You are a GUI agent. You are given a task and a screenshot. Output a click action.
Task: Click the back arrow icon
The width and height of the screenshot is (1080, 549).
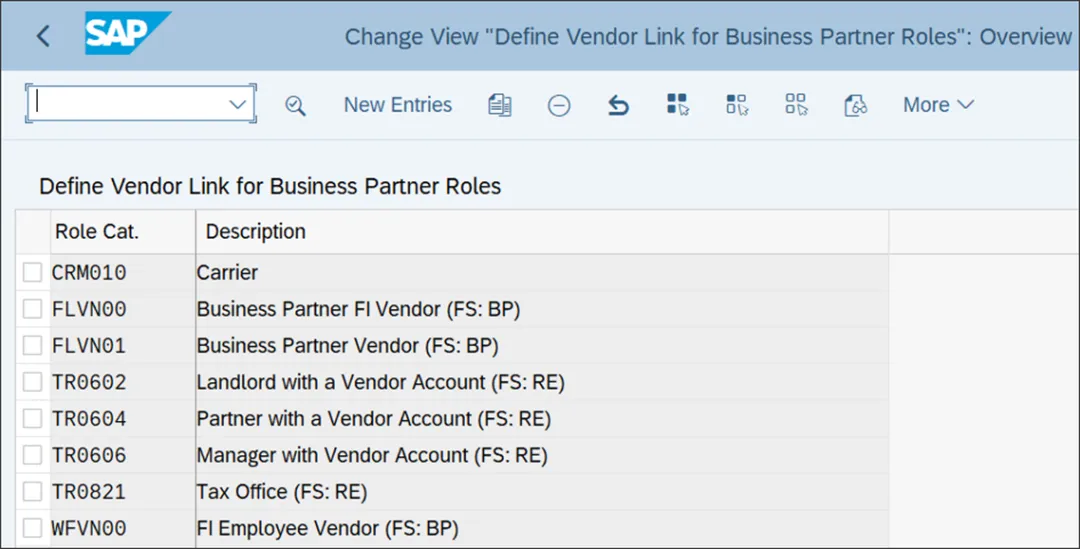click(x=42, y=36)
